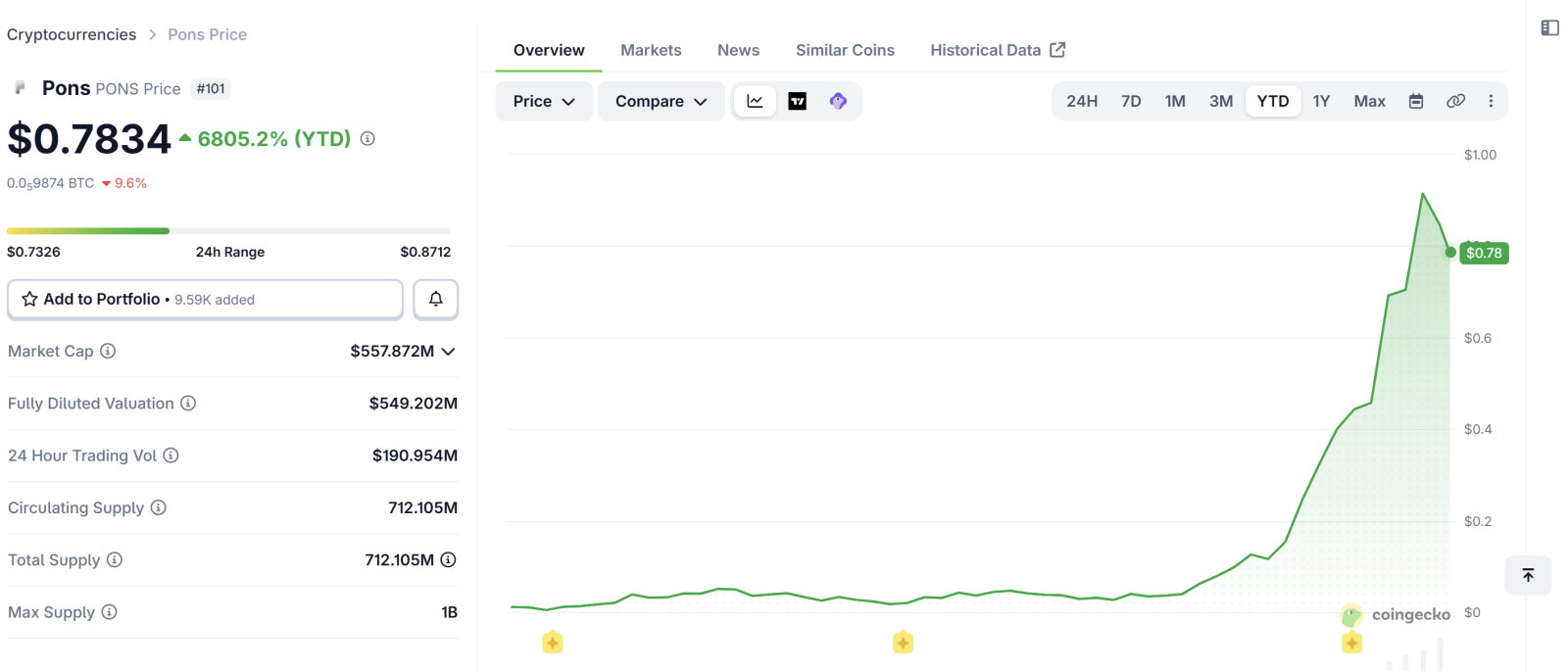Open the Overview tab
Image resolution: width=1568 pixels, height=671 pixels.
coord(549,50)
